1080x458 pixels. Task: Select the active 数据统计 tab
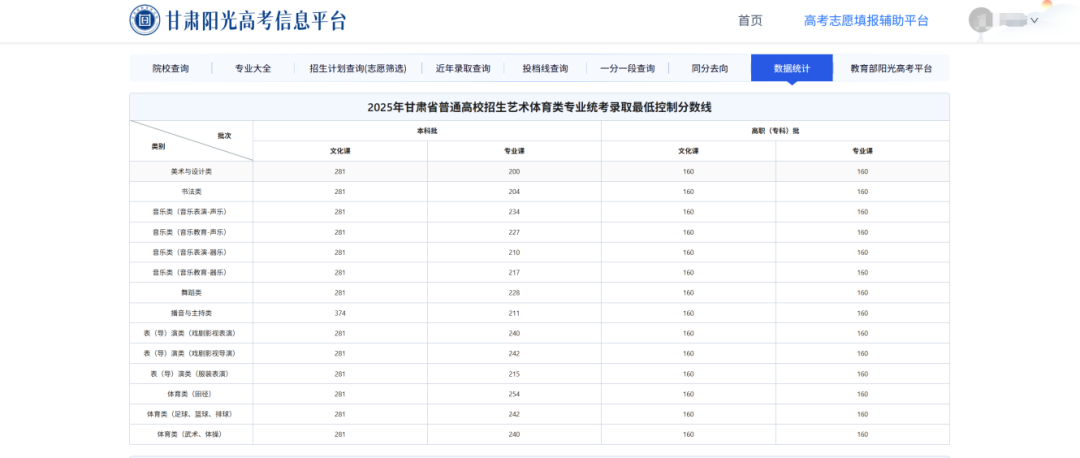tap(791, 68)
